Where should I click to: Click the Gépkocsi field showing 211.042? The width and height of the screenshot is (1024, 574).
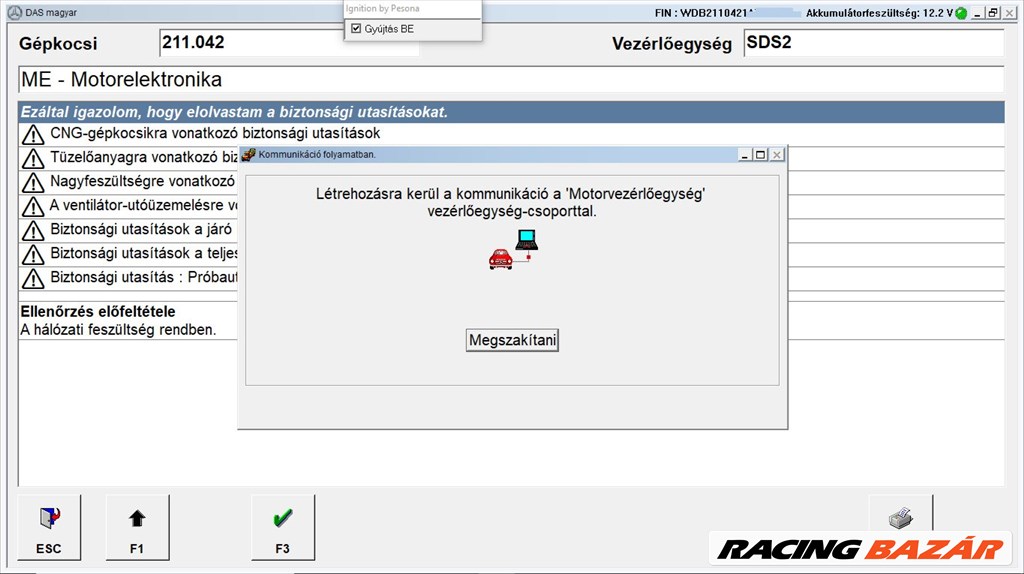coord(289,42)
